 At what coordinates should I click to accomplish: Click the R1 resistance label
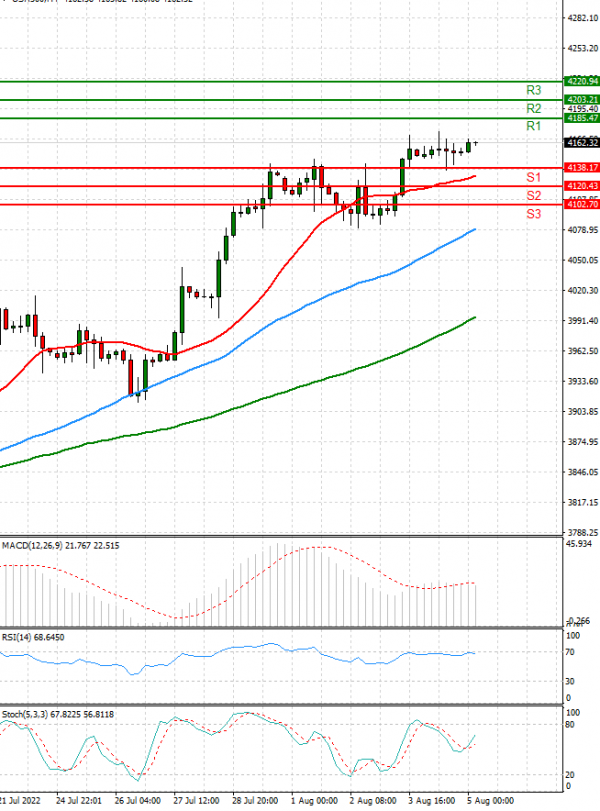coord(533,126)
